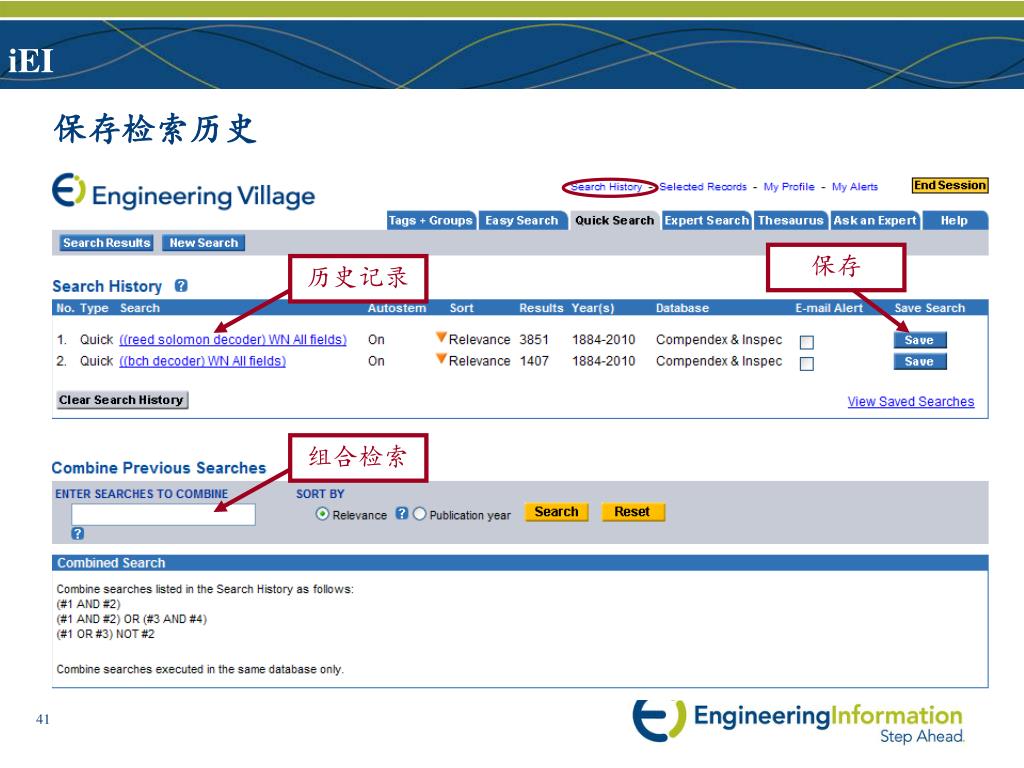Viewport: 1024px width, 768px height.
Task: View Saved Searches link
Action: 911,402
